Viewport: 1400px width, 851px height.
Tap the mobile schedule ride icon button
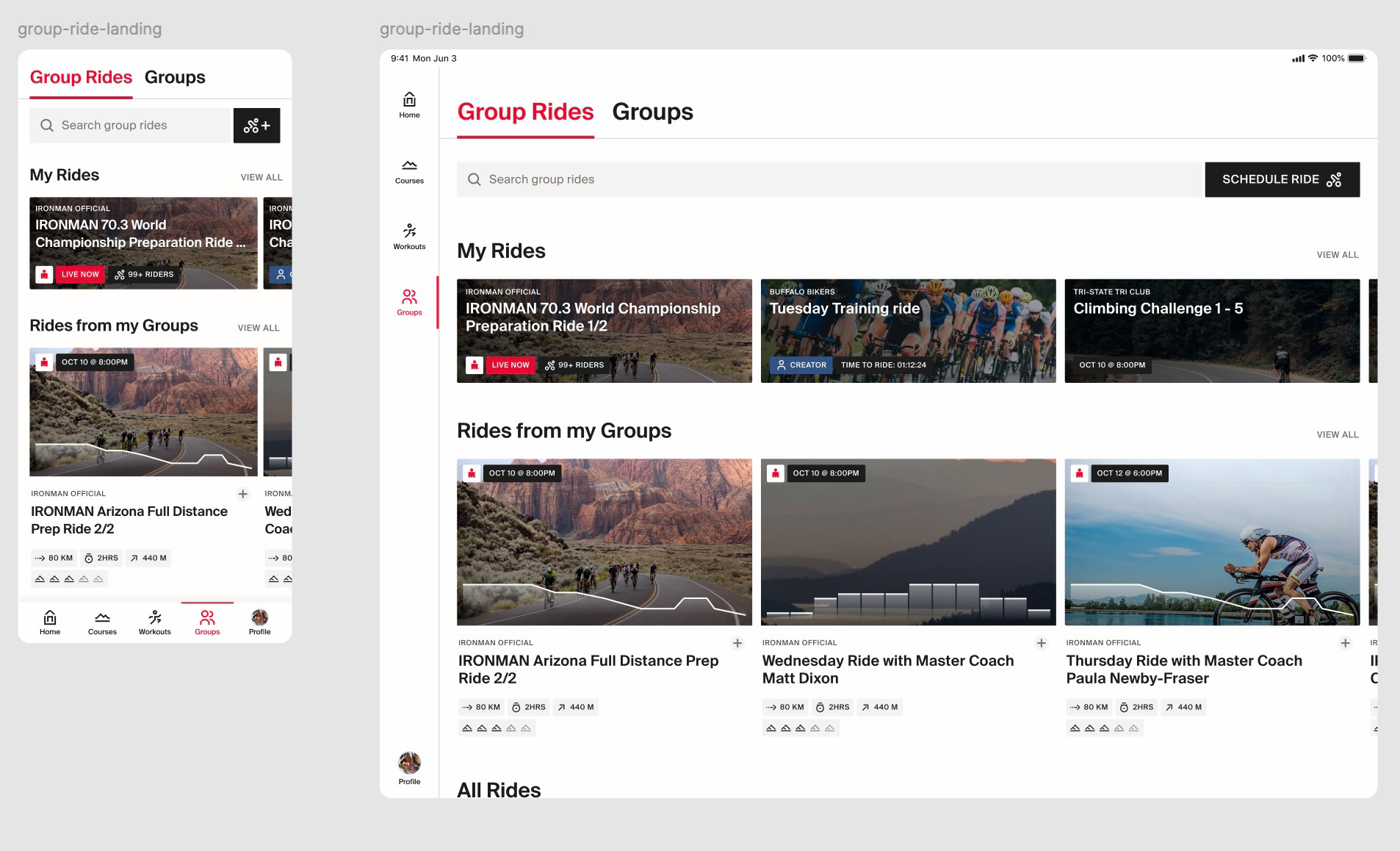256,126
